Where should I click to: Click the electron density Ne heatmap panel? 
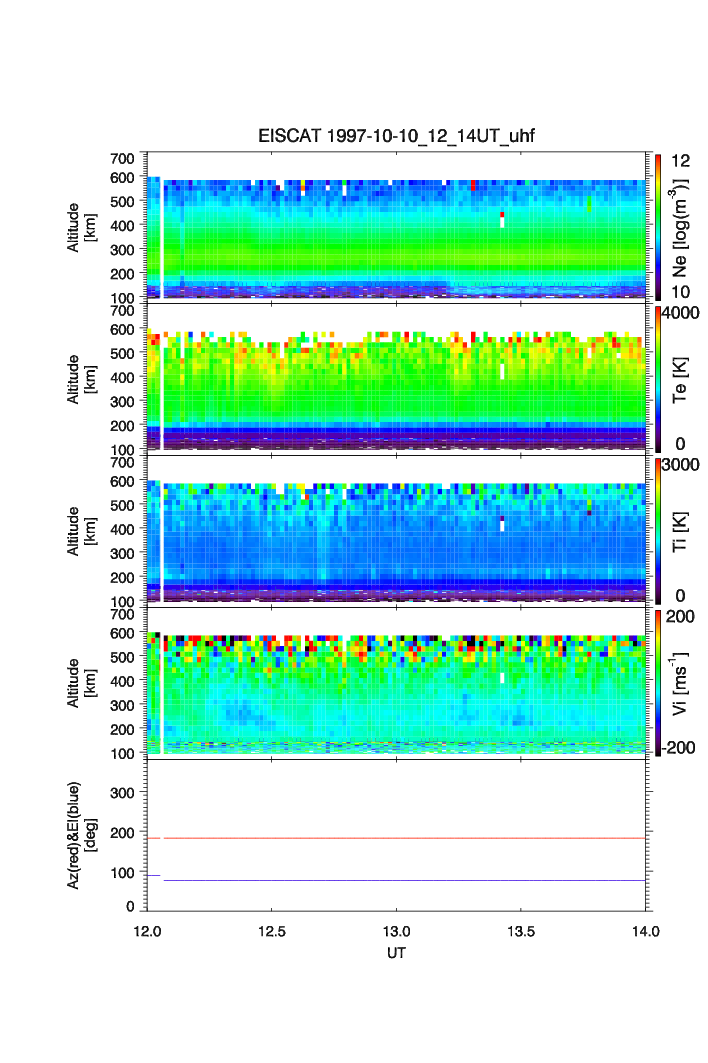(x=396, y=226)
